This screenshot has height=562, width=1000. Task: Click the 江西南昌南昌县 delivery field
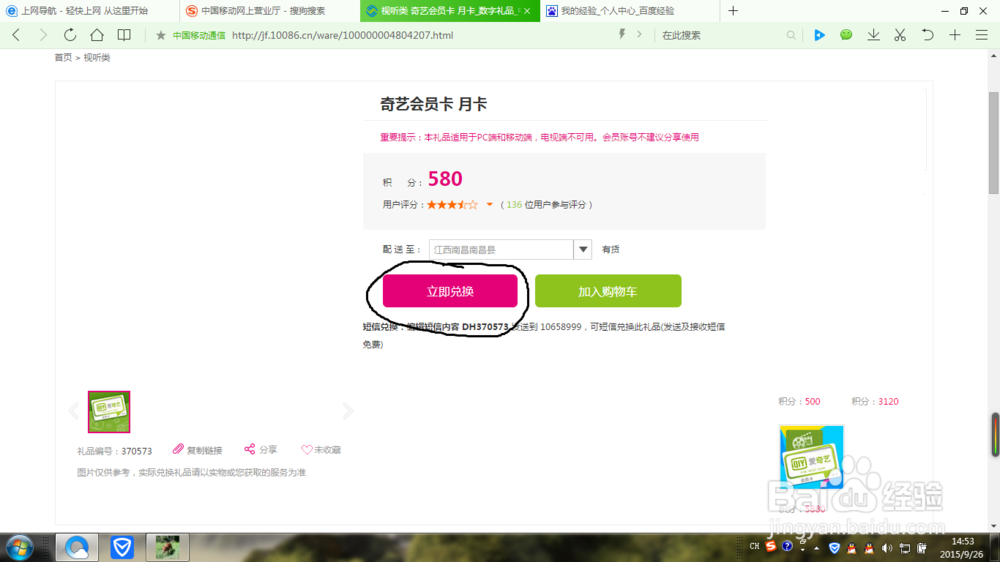pyautogui.click(x=501, y=249)
